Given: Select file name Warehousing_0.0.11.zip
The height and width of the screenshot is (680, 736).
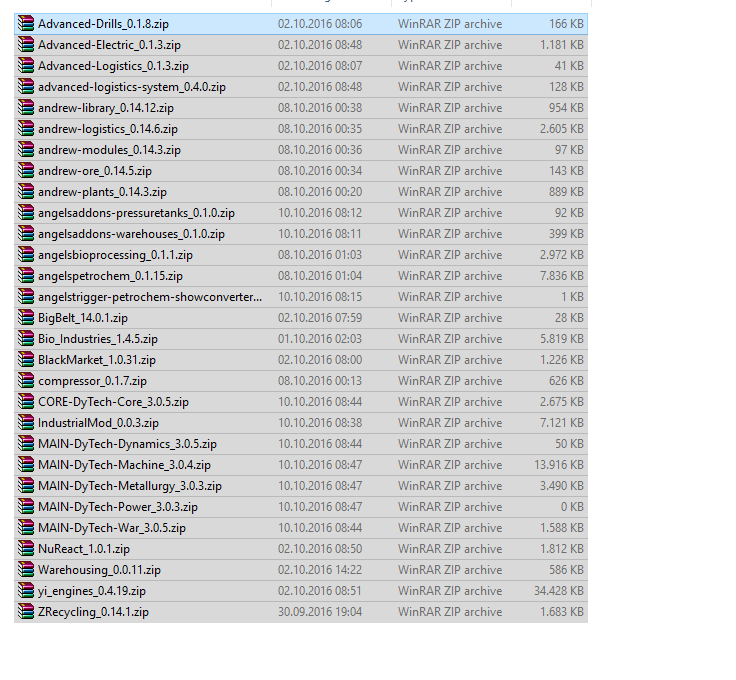Looking at the screenshot, I should 99,570.
